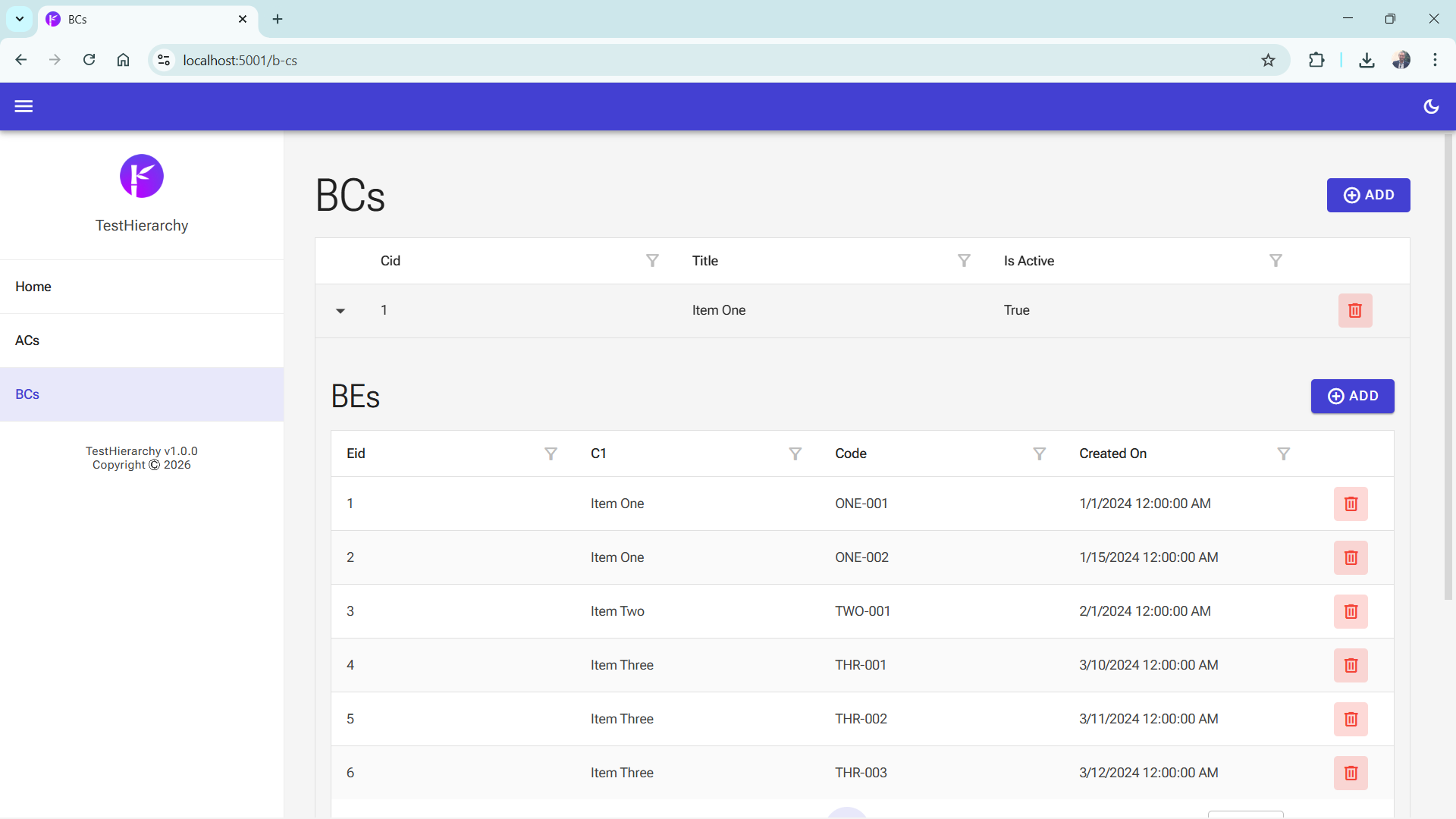Viewport: 1456px width, 819px height.
Task: Click the Cid column filter icon
Action: pos(652,261)
